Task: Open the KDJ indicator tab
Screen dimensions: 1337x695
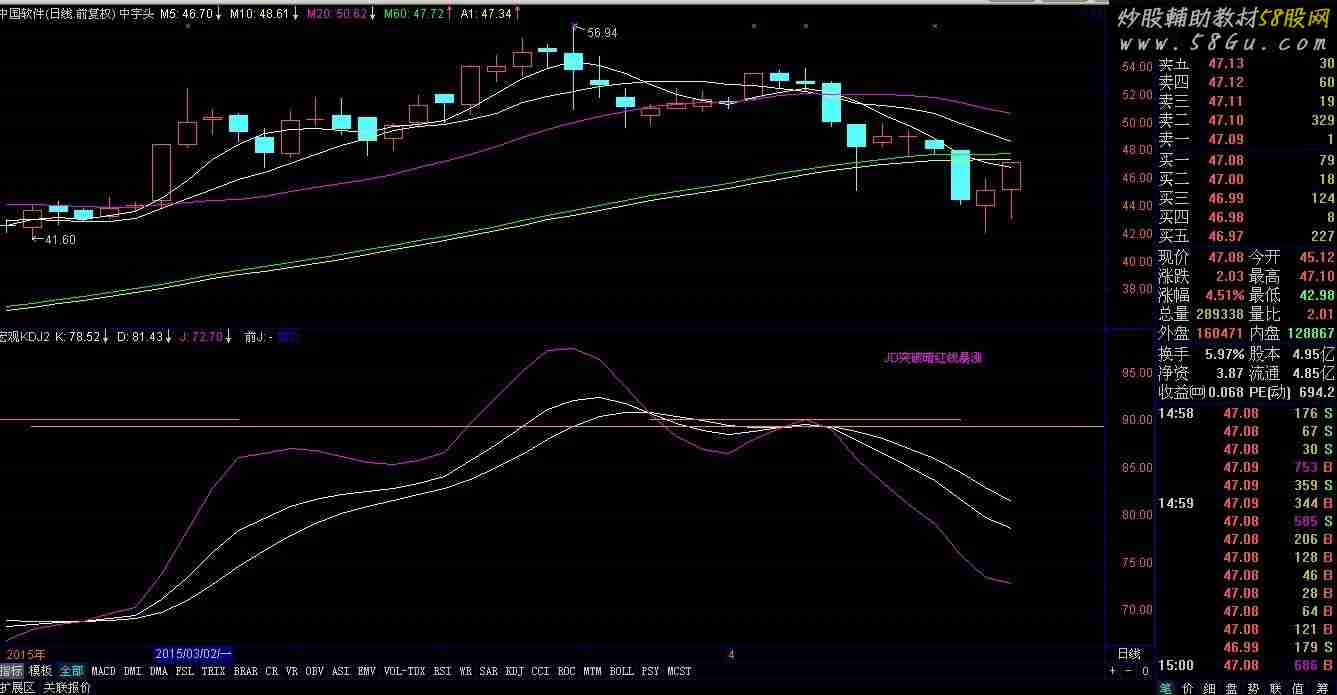Action: [514, 671]
